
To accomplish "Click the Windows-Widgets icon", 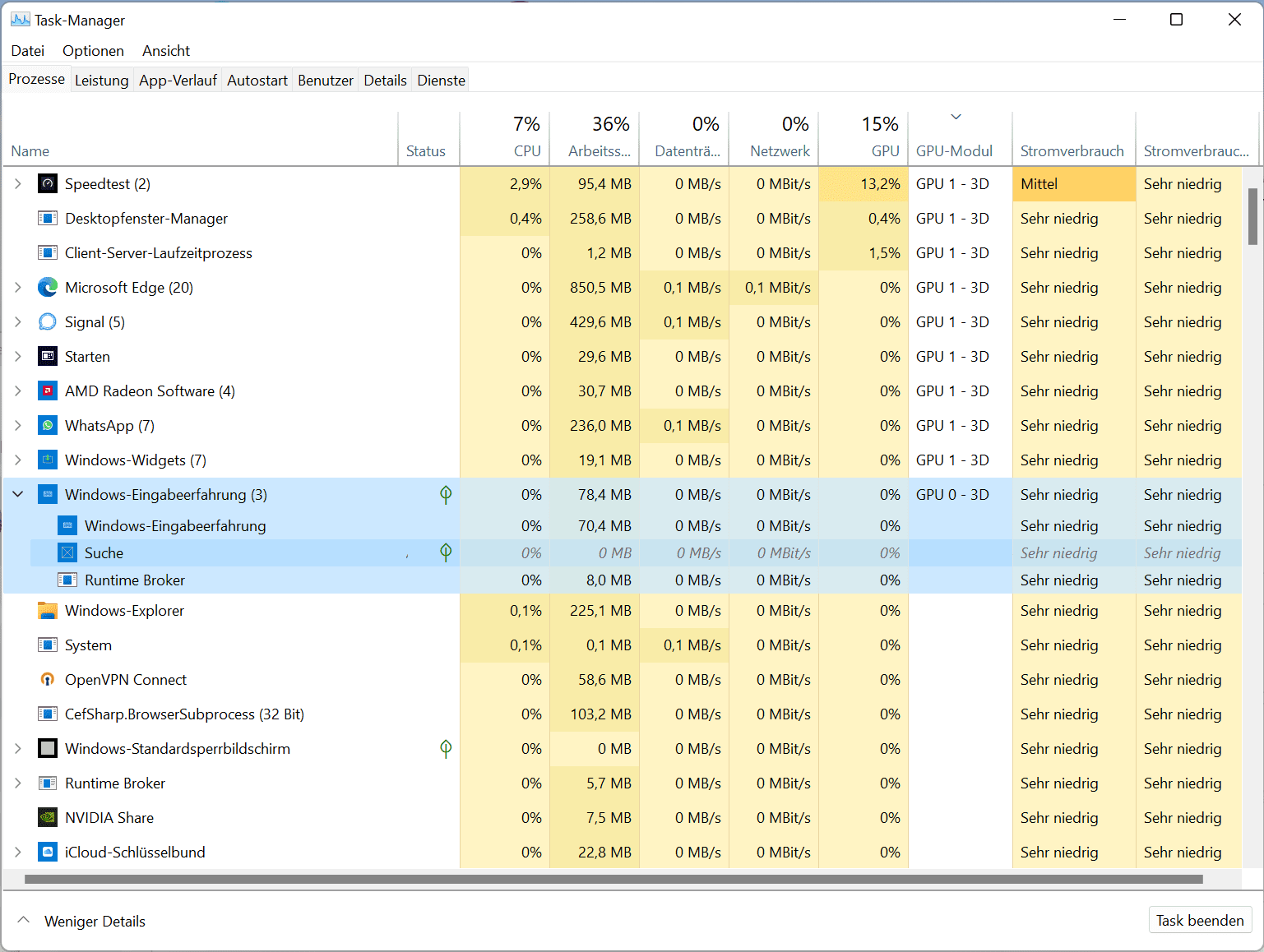I will [x=48, y=460].
